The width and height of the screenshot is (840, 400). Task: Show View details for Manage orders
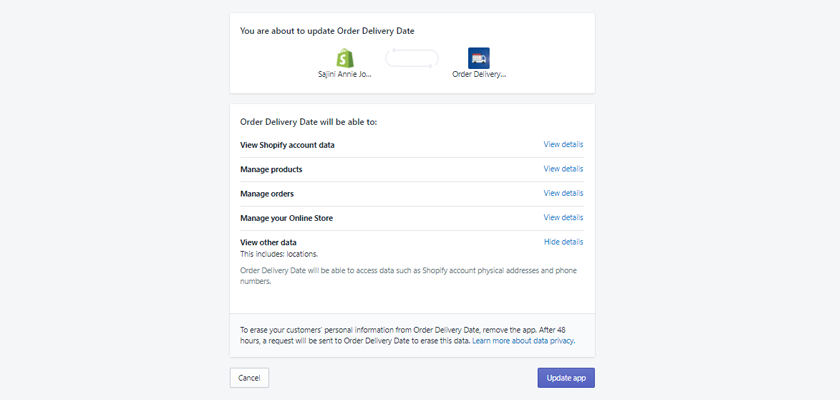click(x=563, y=193)
